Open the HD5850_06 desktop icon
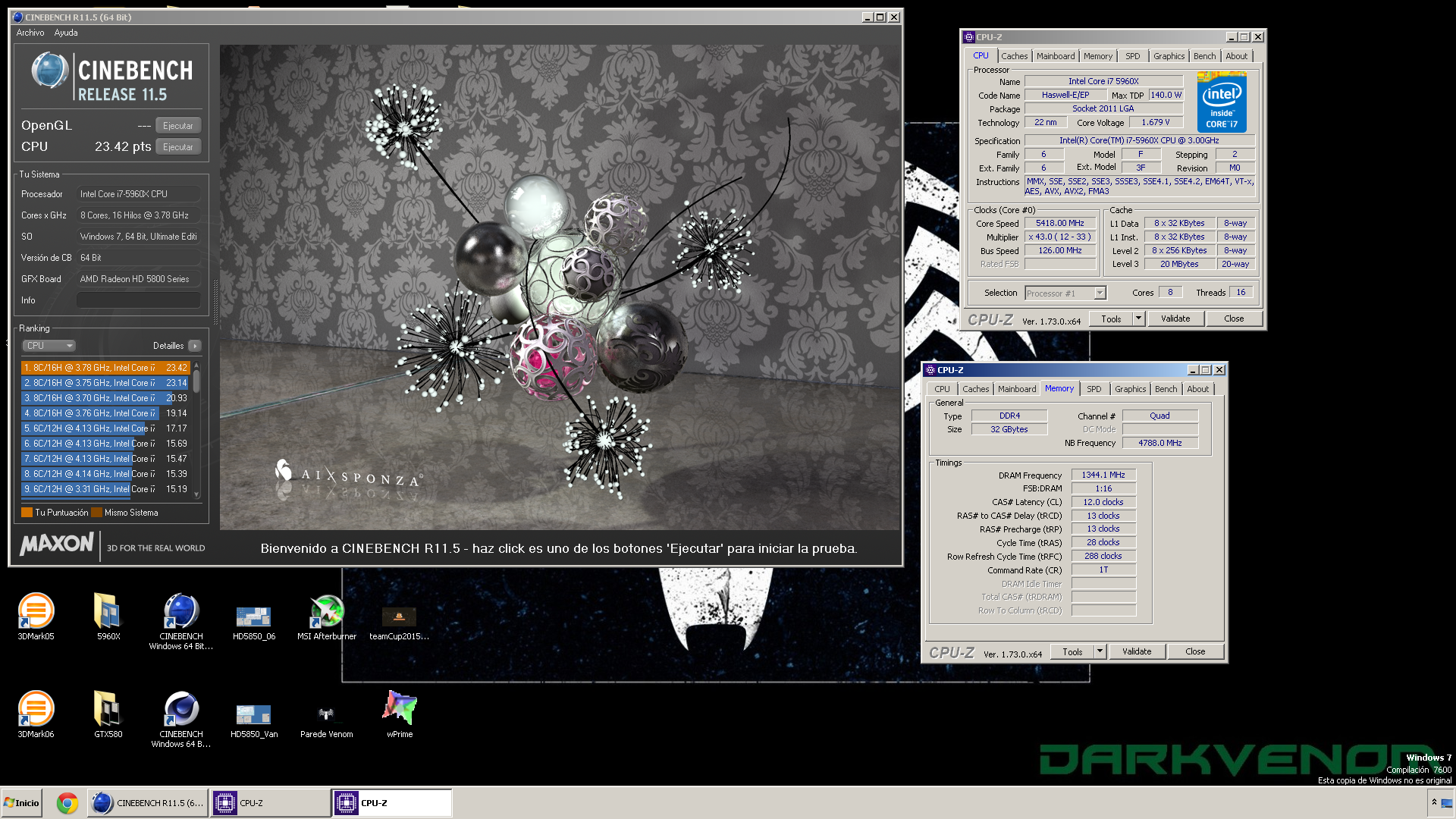 [254, 620]
